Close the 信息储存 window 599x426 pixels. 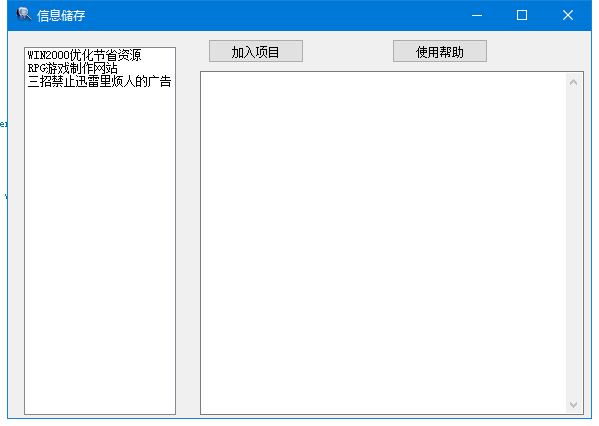pos(568,15)
